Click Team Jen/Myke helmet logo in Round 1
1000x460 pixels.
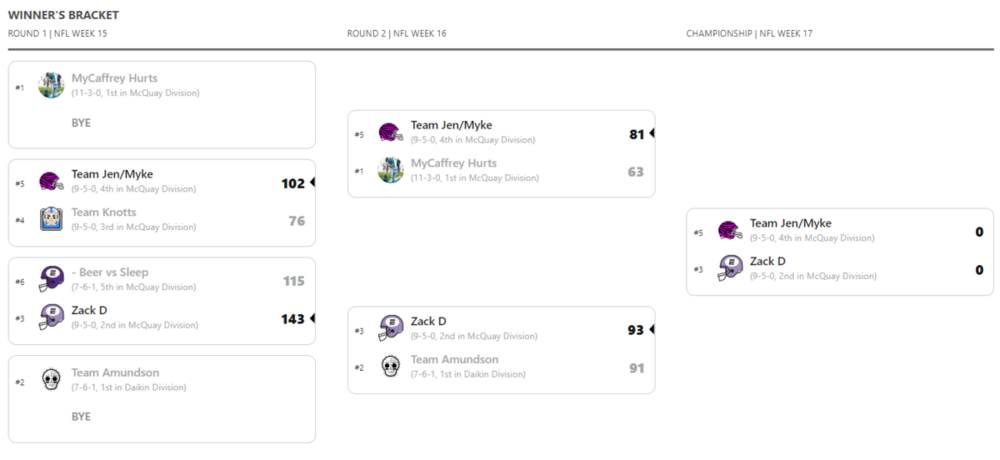[51, 181]
